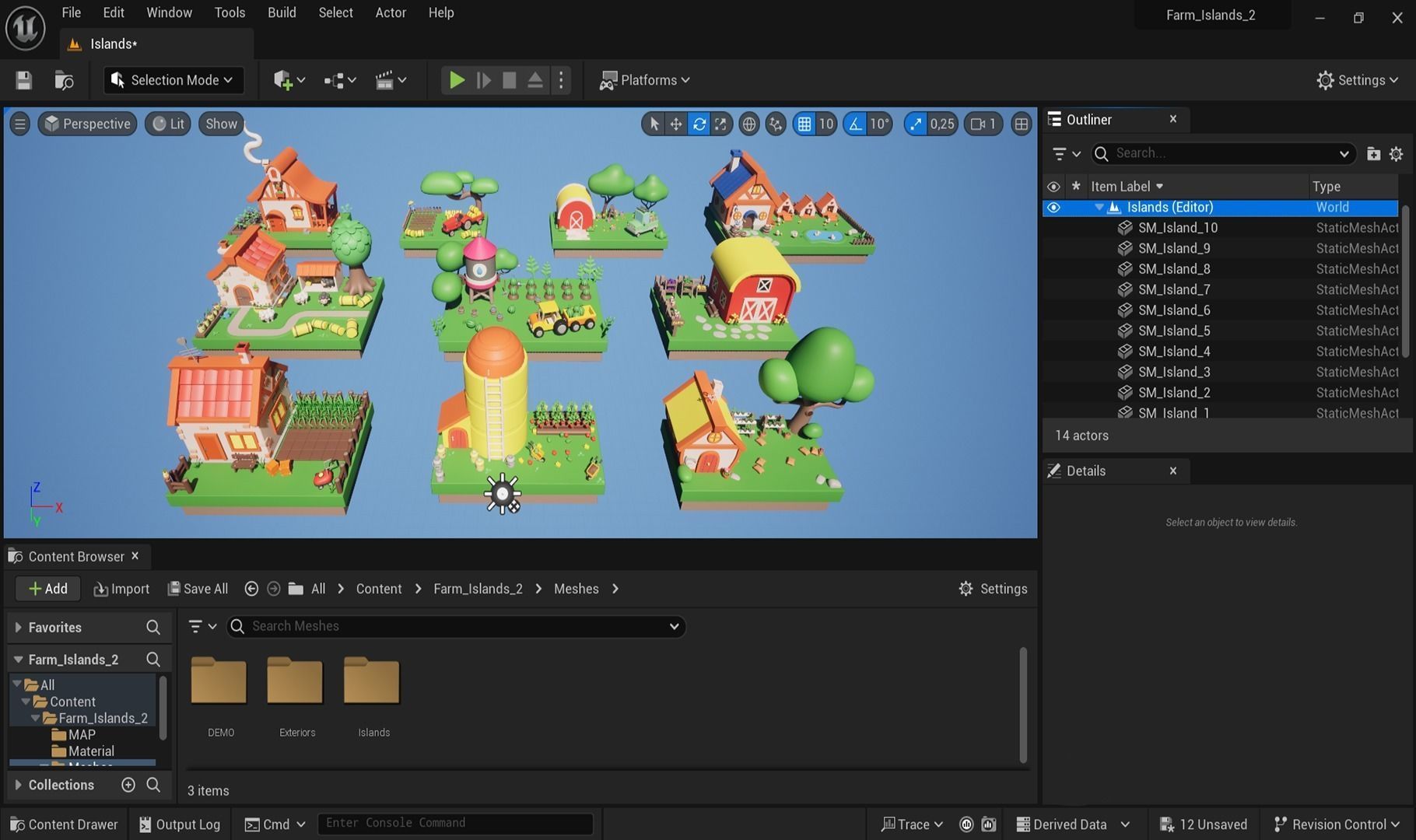Image resolution: width=1416 pixels, height=840 pixels.
Task: Start Play in Editor with the green play button
Action: coord(457,80)
